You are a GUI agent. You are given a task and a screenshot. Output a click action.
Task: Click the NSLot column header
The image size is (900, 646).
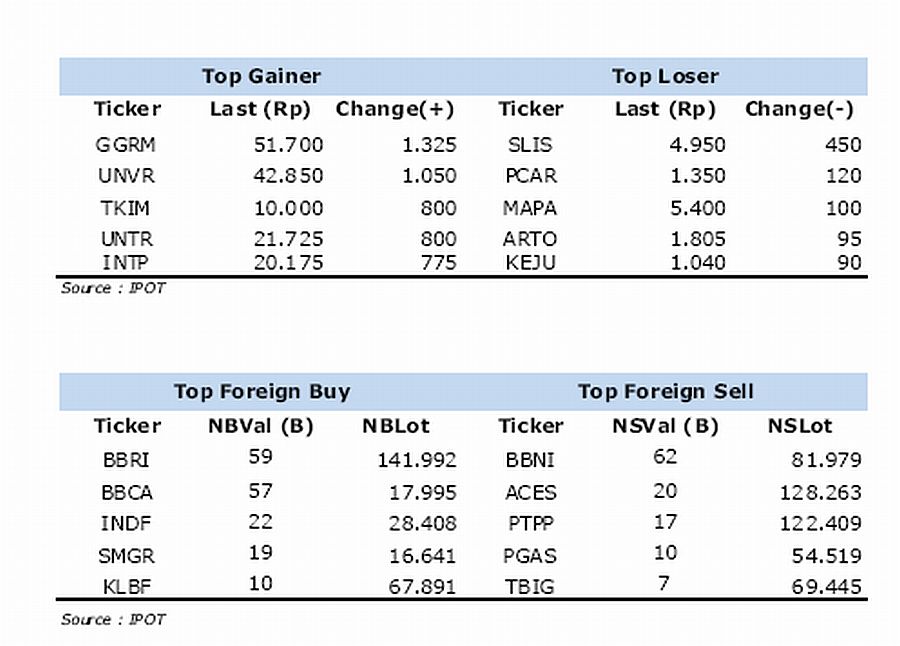(800, 426)
